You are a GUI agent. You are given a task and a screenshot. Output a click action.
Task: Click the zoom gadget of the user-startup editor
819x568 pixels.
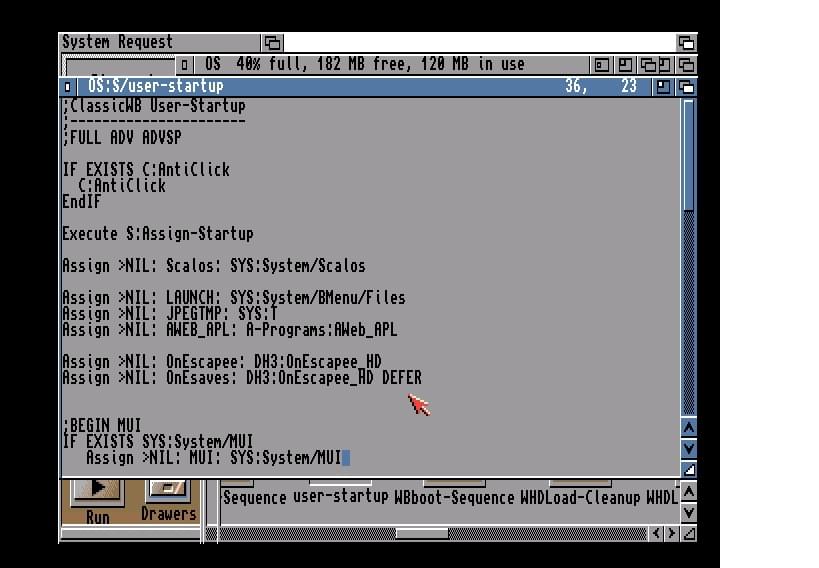pyautogui.click(x=663, y=87)
